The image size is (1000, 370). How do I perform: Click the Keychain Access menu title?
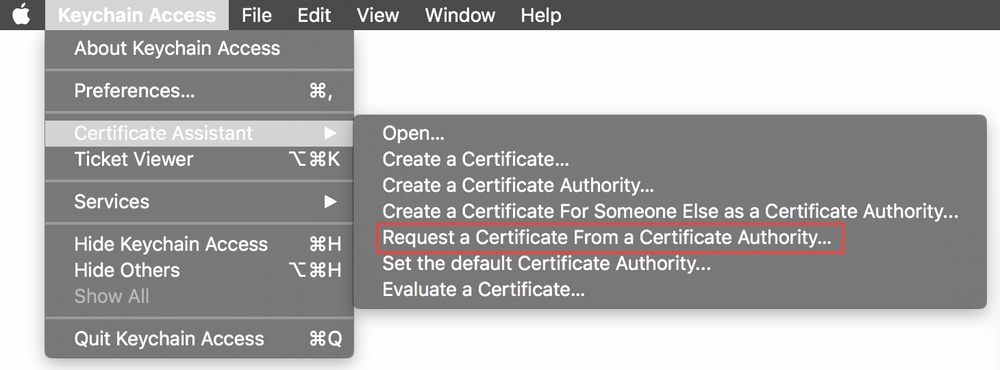tap(136, 15)
